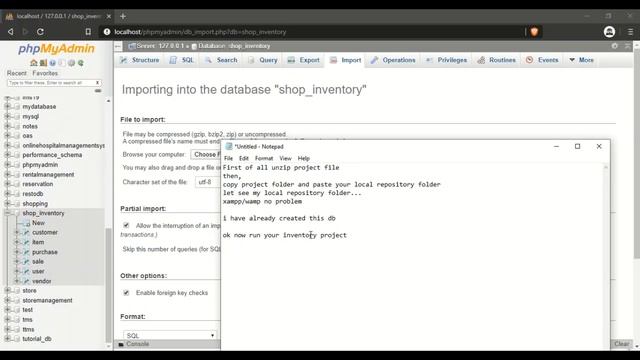Click the page settings gear icon in breadcrumb bar
The height and width of the screenshot is (360, 640).
[x=615, y=46]
